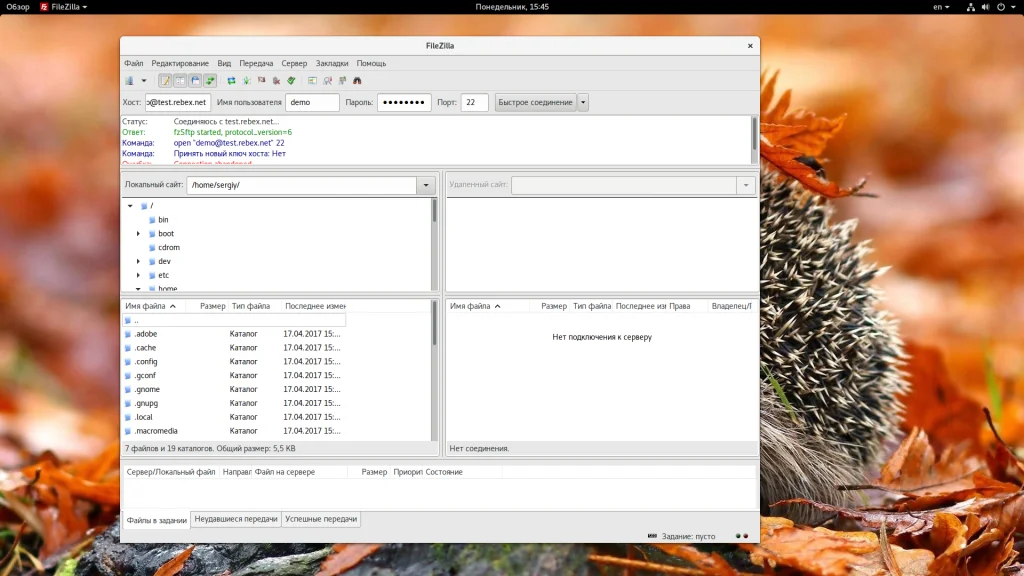Toggle the local directory tree view

pyautogui.click(x=181, y=81)
